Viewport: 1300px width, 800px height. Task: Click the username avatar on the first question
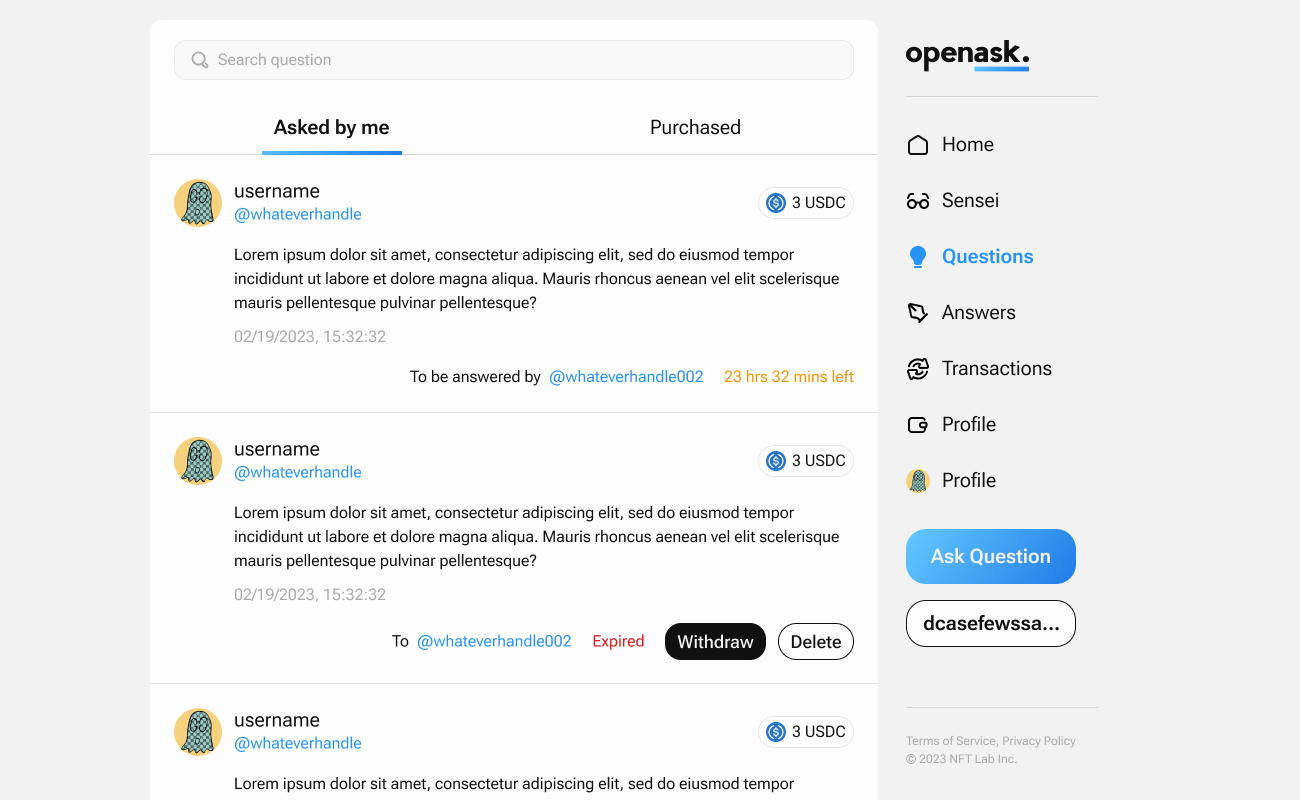point(198,202)
